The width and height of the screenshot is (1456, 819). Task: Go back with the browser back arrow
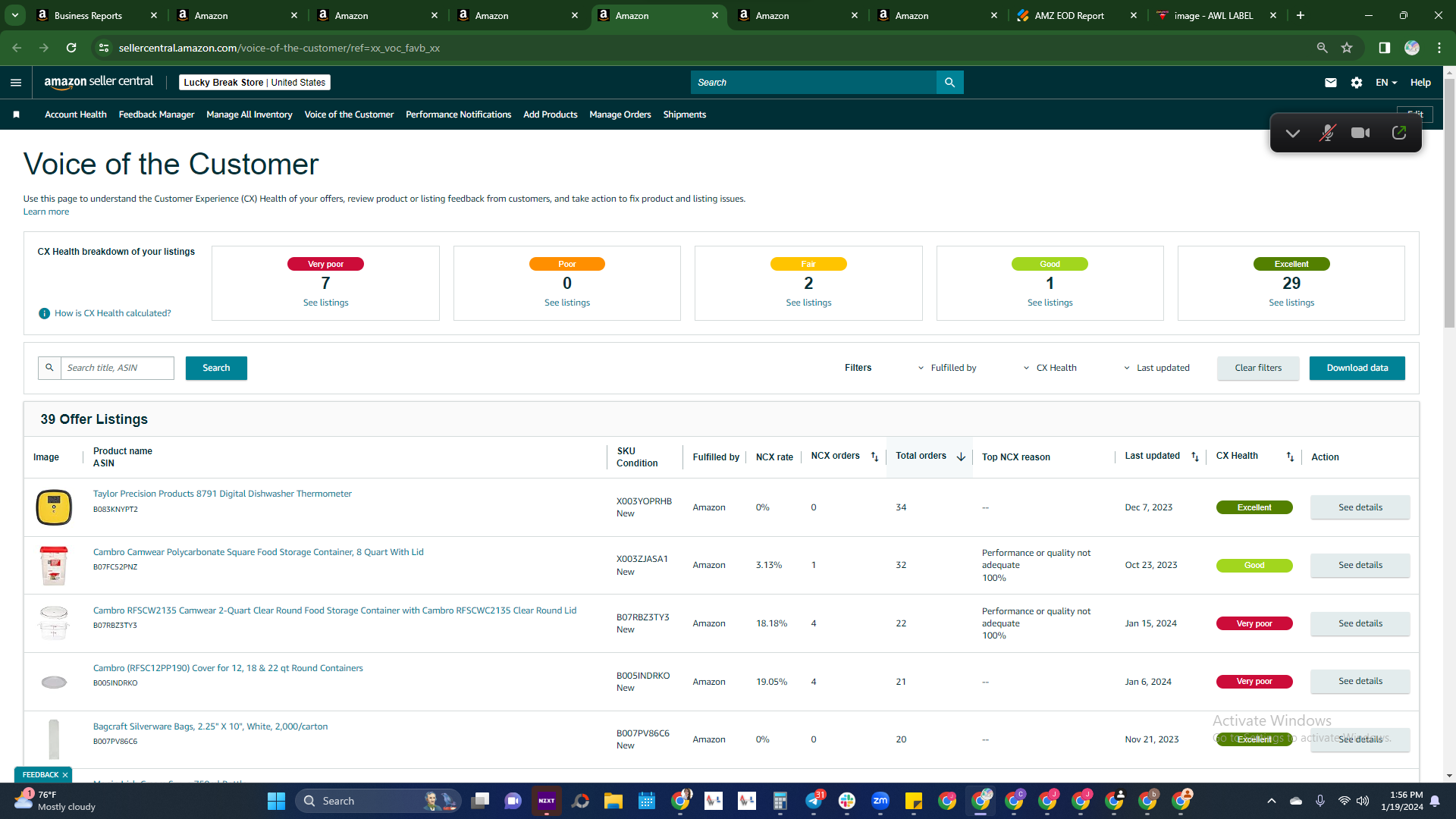(17, 48)
